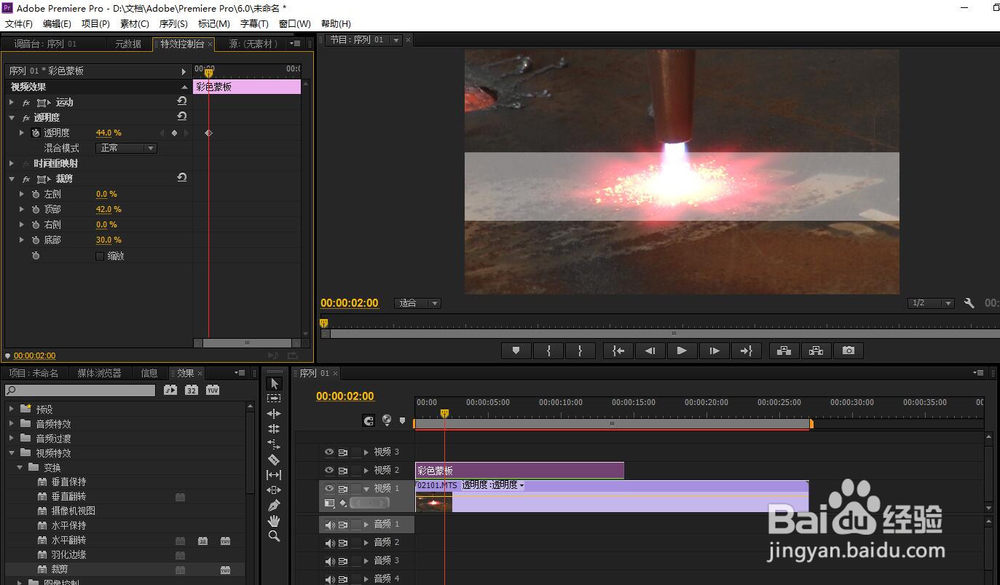Select the Razor tool
This screenshot has height=585, width=1000.
(274, 459)
